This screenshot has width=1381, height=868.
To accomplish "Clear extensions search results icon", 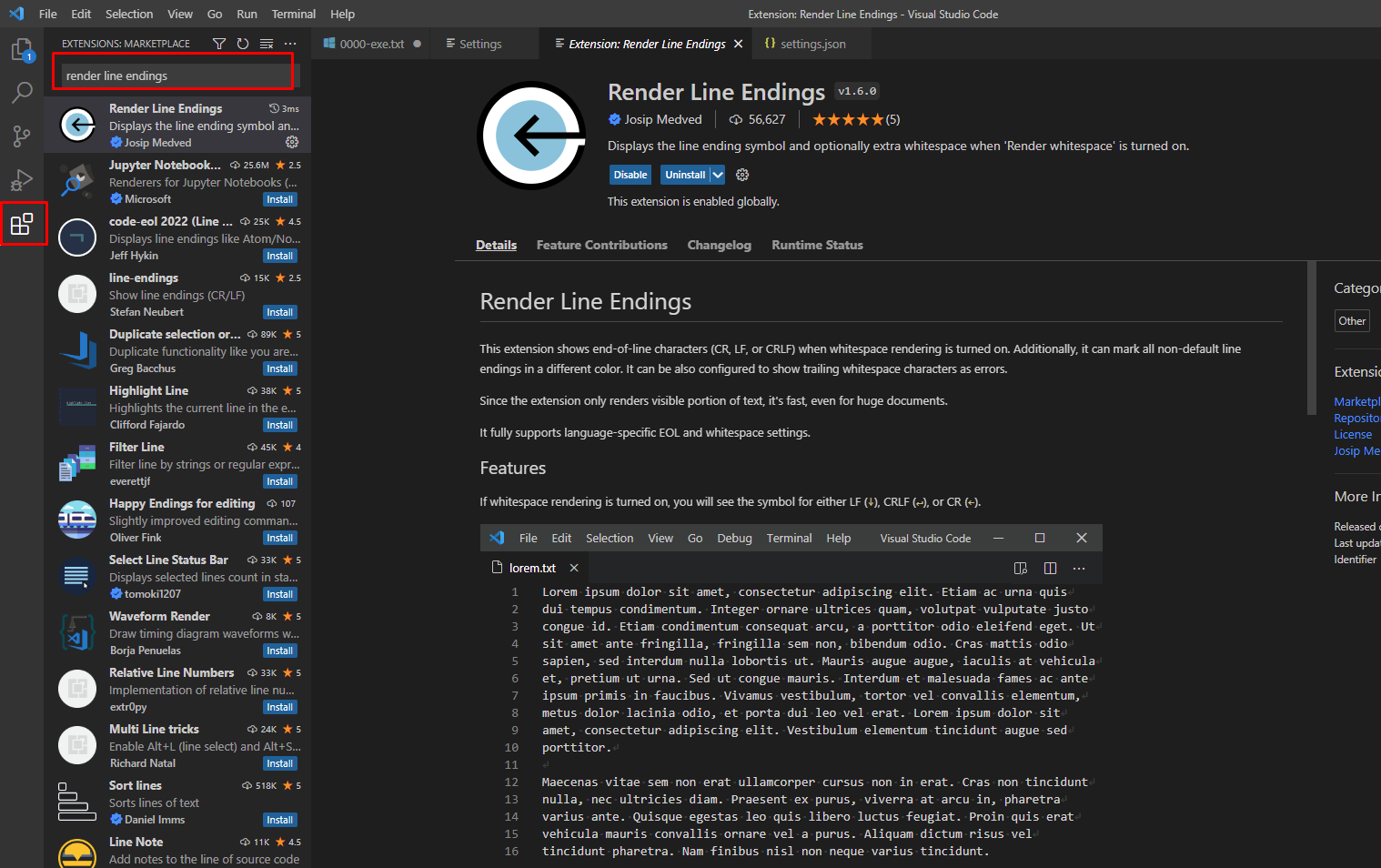I will pos(267,44).
